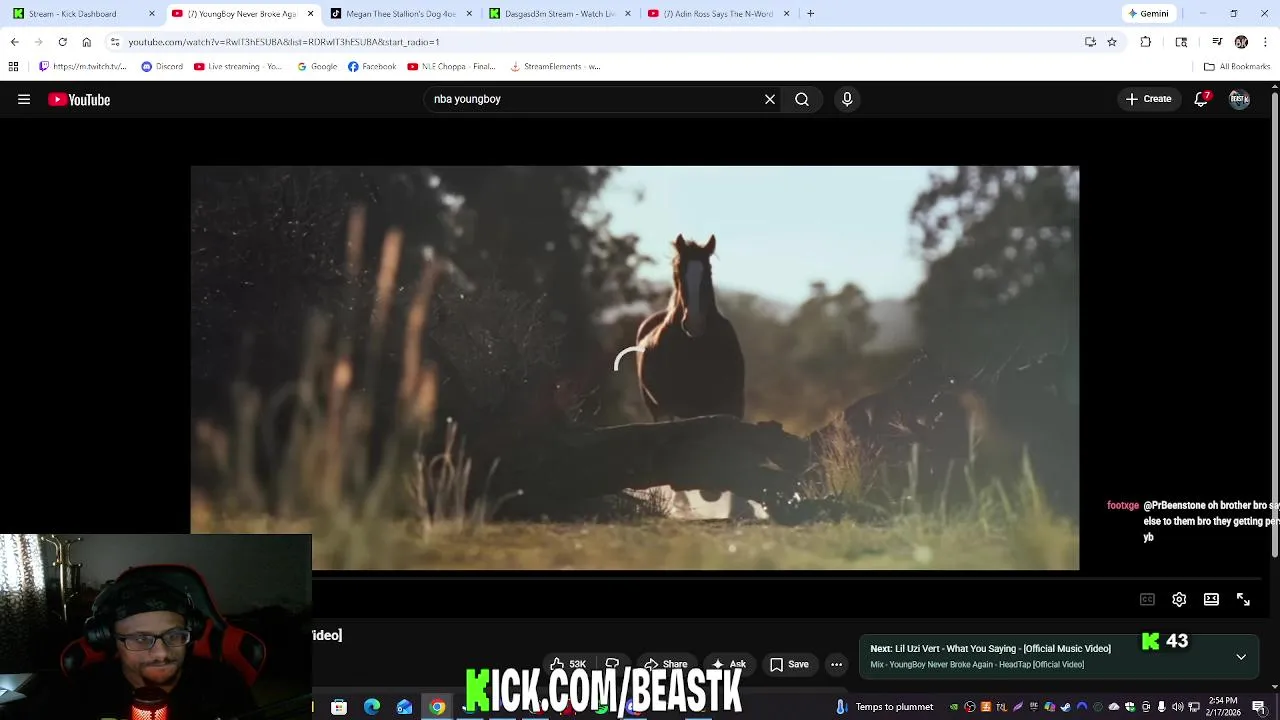1280x720 pixels.
Task: Click the address bar URL
Action: [284, 42]
